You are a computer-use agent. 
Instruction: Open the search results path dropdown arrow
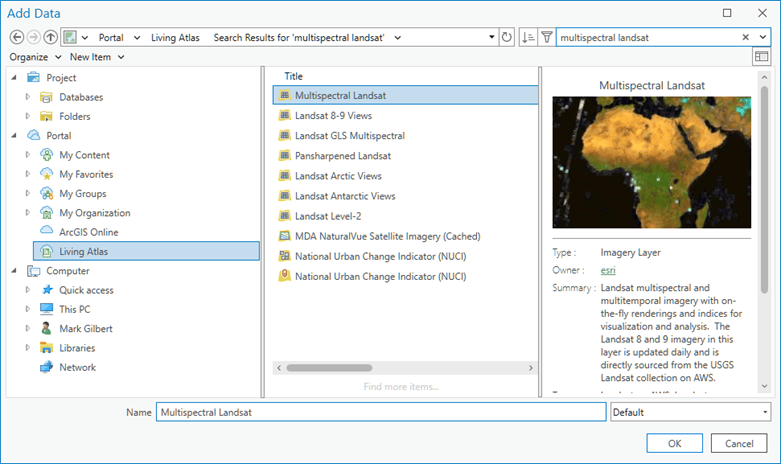click(x=397, y=38)
